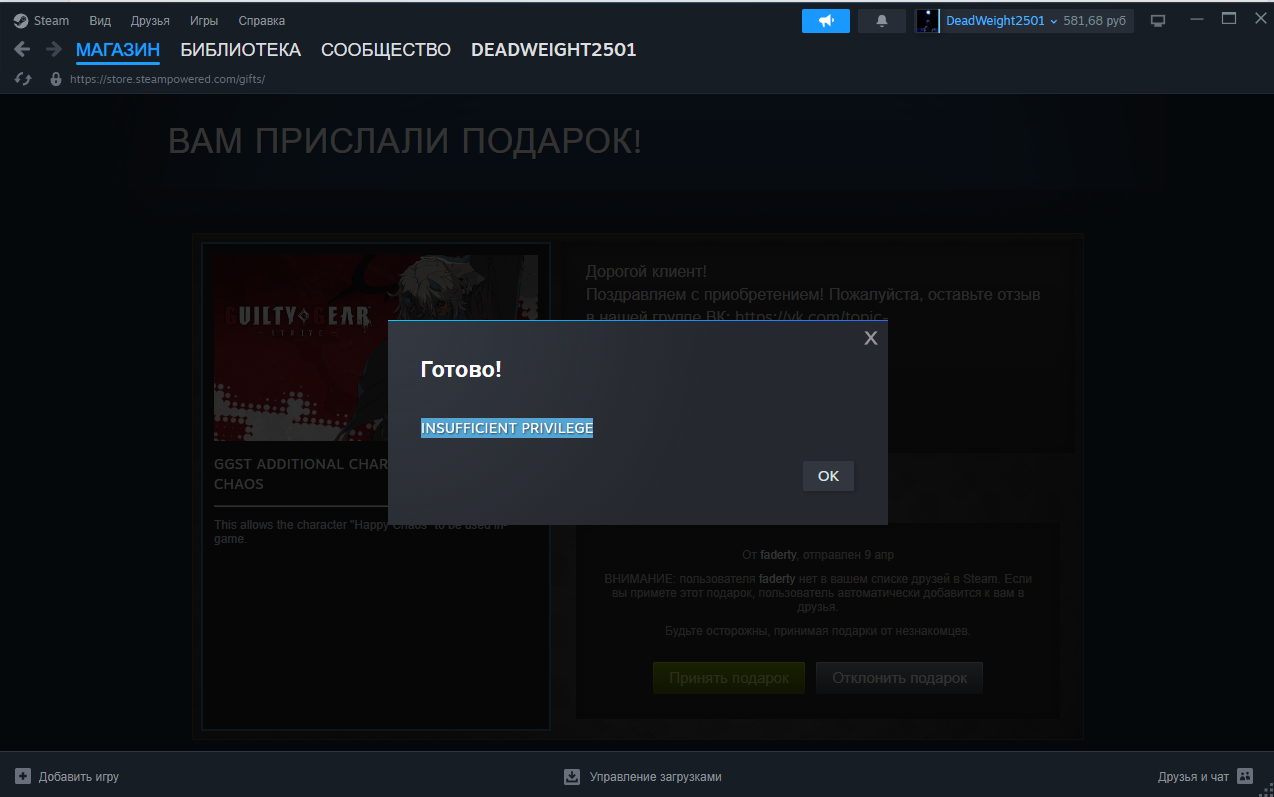Click the ВАМ ПРИСЛАЛИ ПОДАРОК! heading

click(x=405, y=142)
